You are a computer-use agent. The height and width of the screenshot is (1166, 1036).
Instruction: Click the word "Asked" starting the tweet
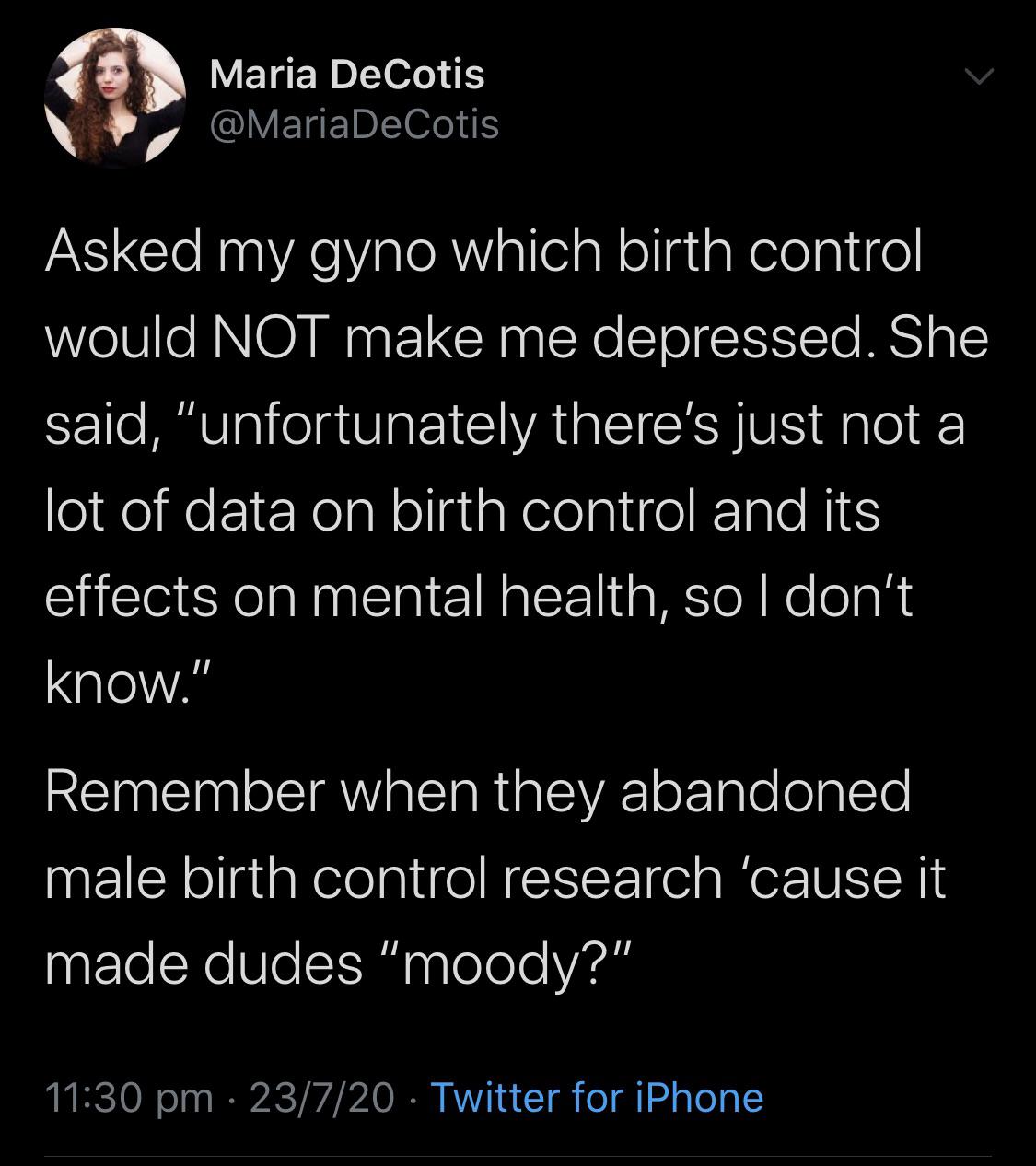(x=124, y=252)
